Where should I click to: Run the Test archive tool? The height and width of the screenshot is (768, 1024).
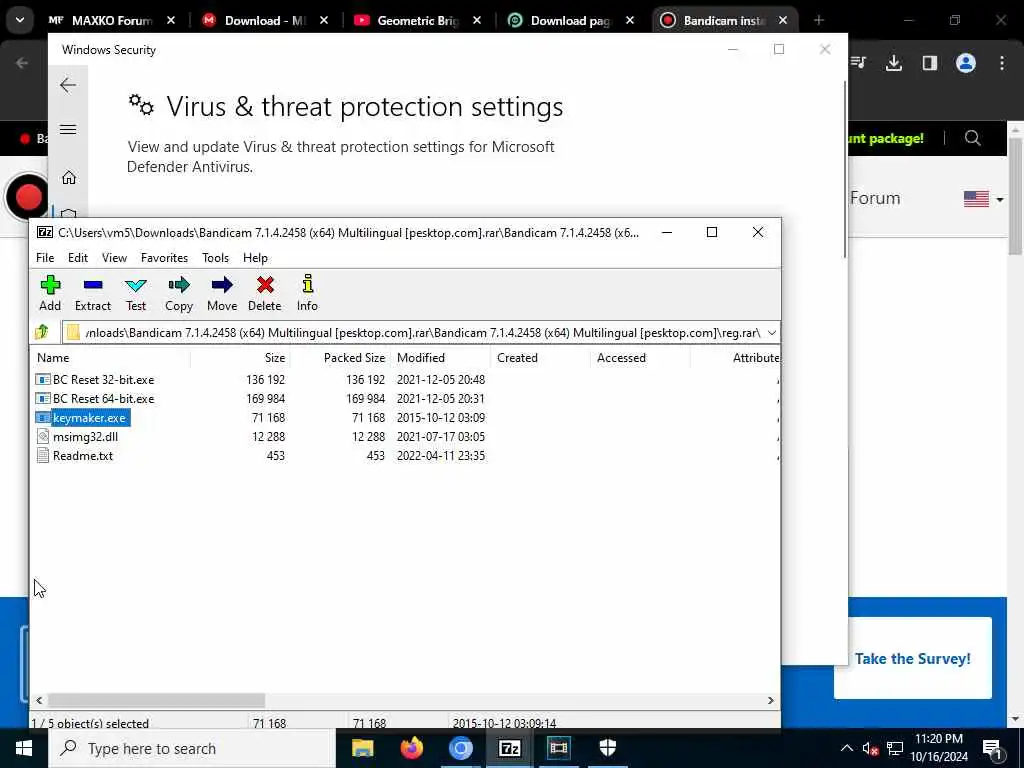coord(136,293)
